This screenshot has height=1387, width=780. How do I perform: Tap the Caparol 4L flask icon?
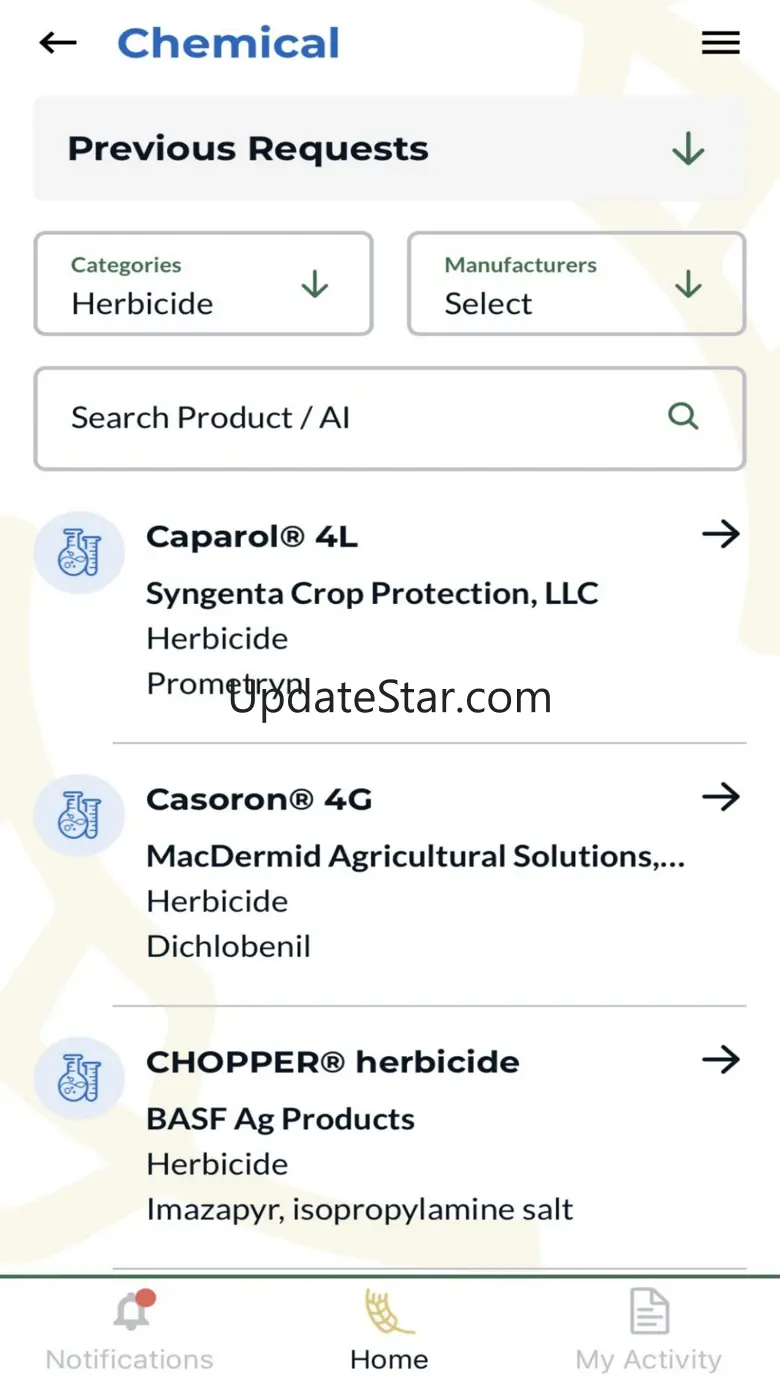coord(79,553)
